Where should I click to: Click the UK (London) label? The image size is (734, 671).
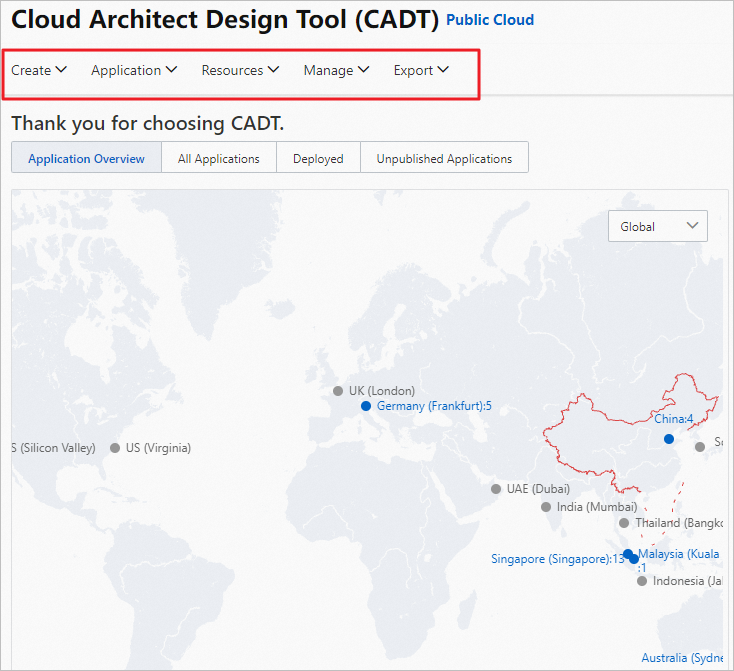tap(382, 391)
